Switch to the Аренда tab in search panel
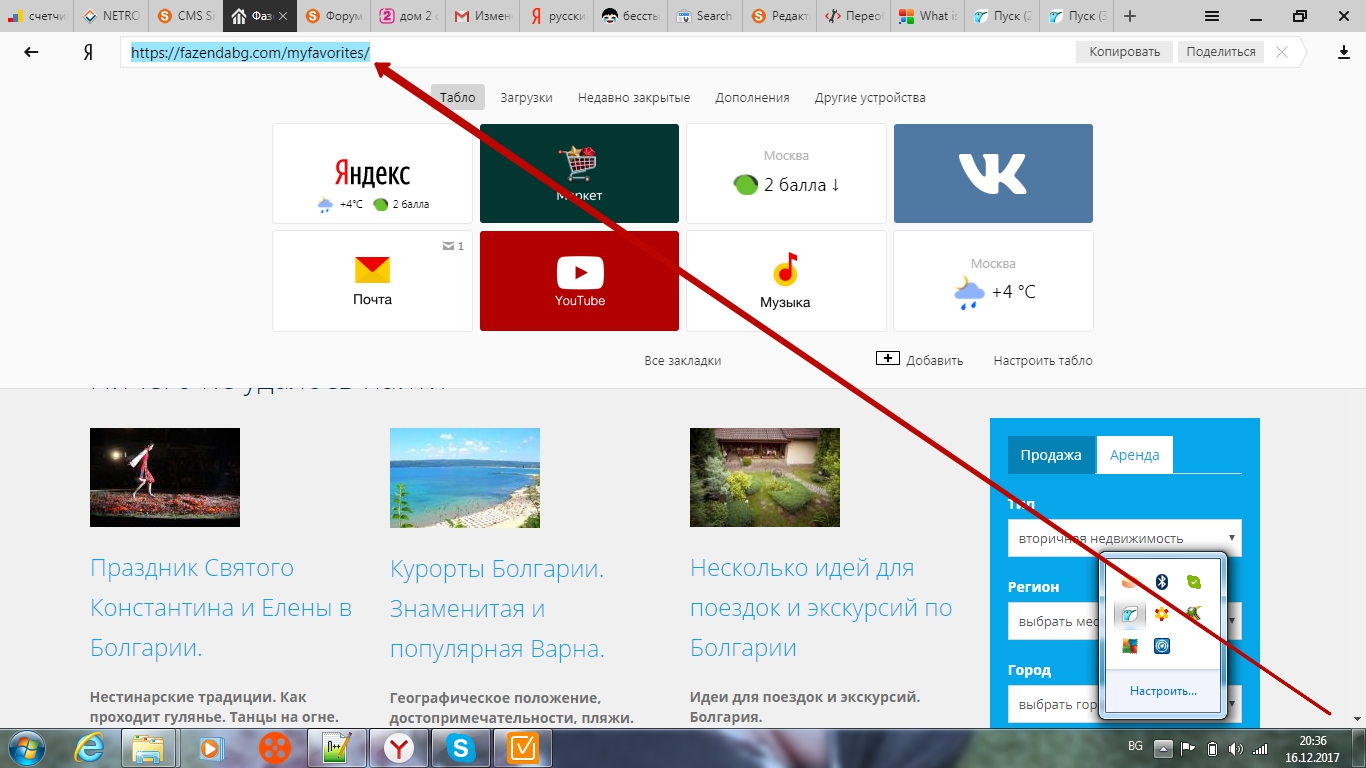Viewport: 1366px width, 768px height. (1134, 455)
